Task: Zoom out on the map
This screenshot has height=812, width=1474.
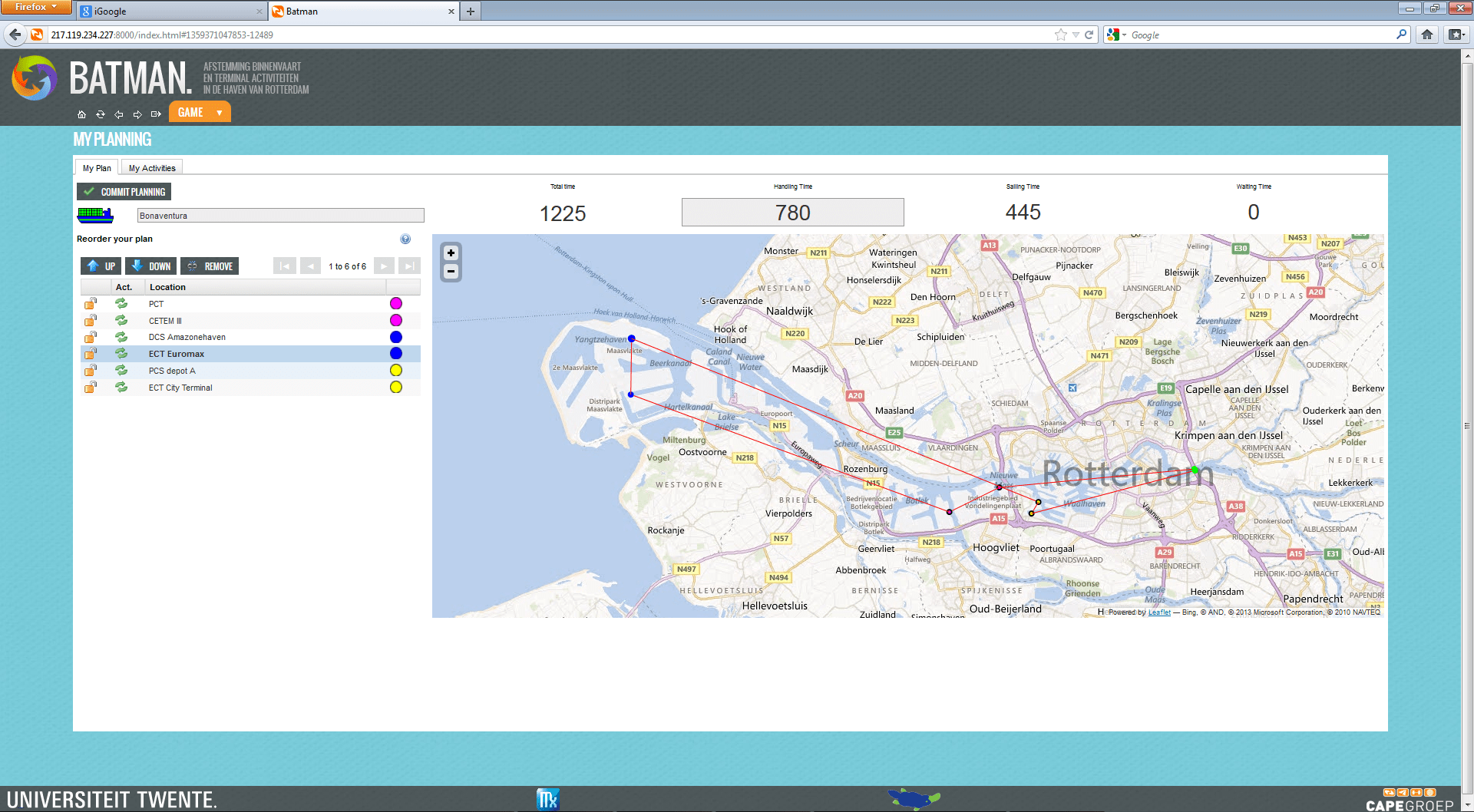Action: [x=451, y=271]
